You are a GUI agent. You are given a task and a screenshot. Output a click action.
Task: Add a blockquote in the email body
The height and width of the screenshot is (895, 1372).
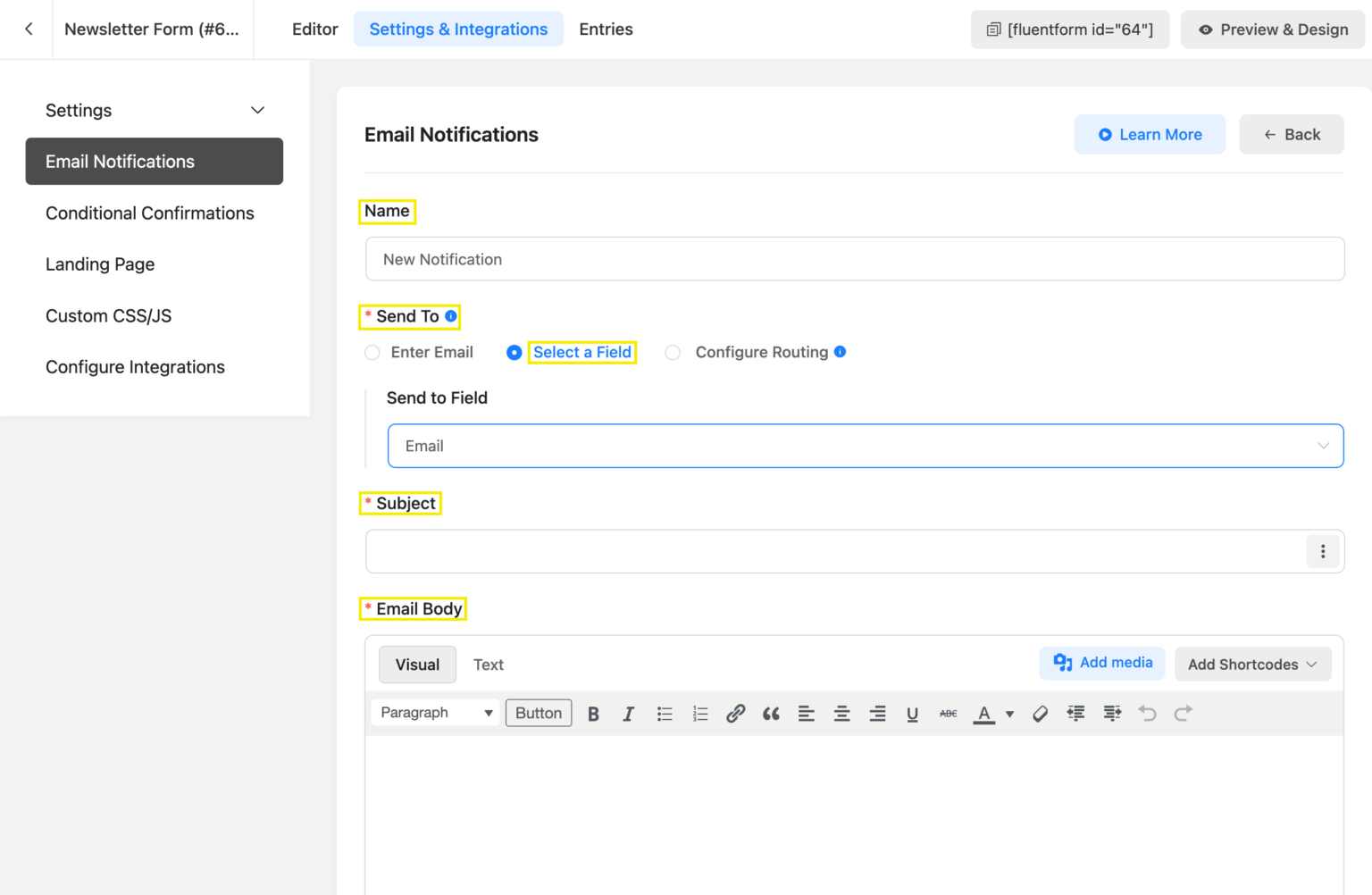click(771, 713)
